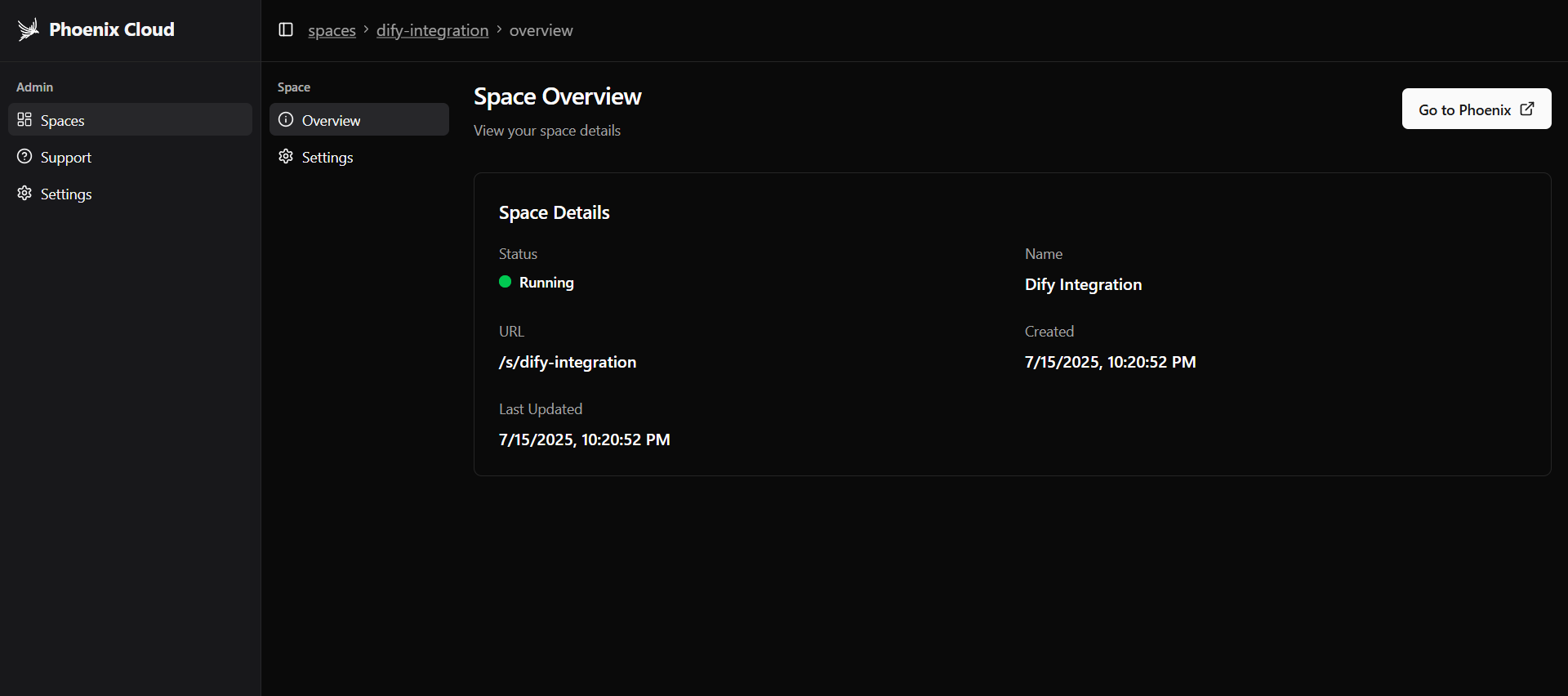
Task: Click the breadcrumb chevron after spaces
Action: coord(366,29)
